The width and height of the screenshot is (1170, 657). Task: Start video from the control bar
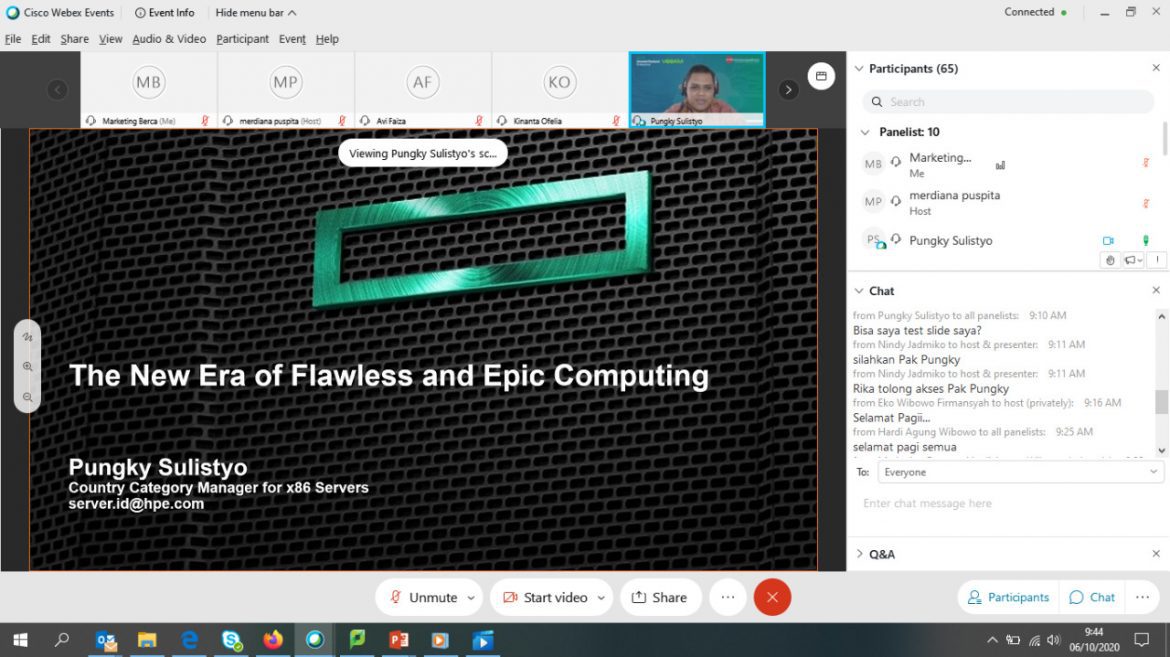546,597
